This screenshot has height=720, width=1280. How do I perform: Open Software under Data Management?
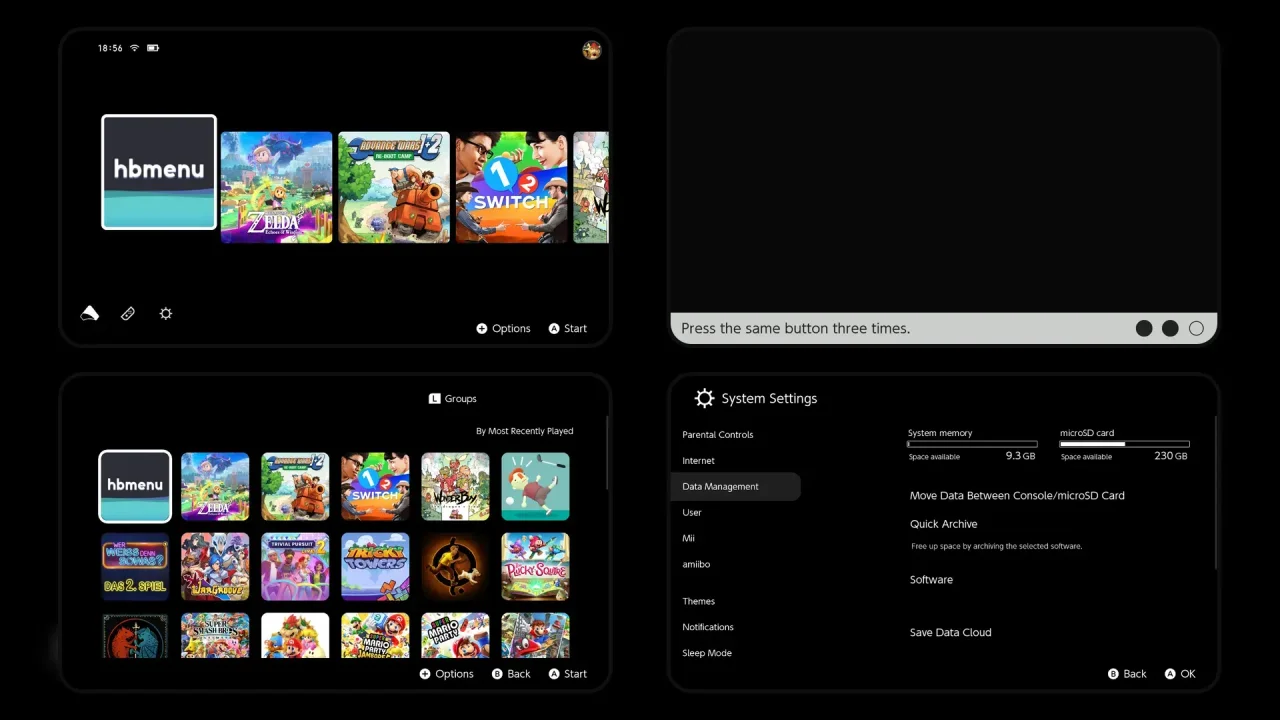pyautogui.click(x=931, y=580)
